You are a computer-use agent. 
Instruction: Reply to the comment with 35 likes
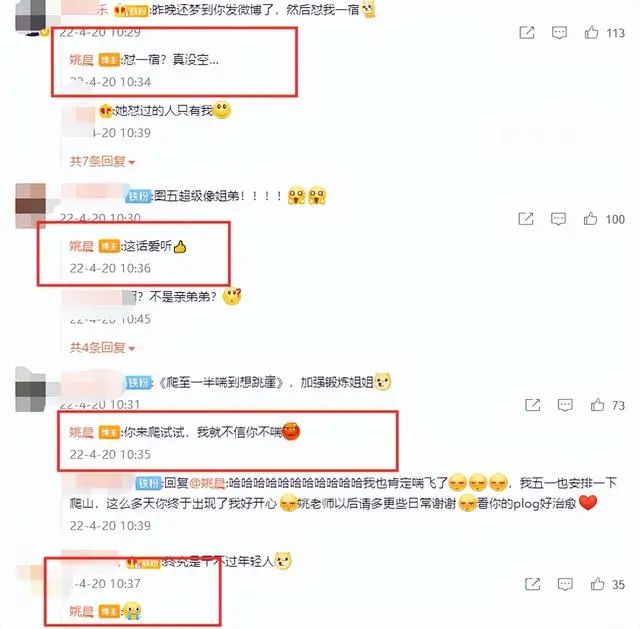pyautogui.click(x=565, y=584)
